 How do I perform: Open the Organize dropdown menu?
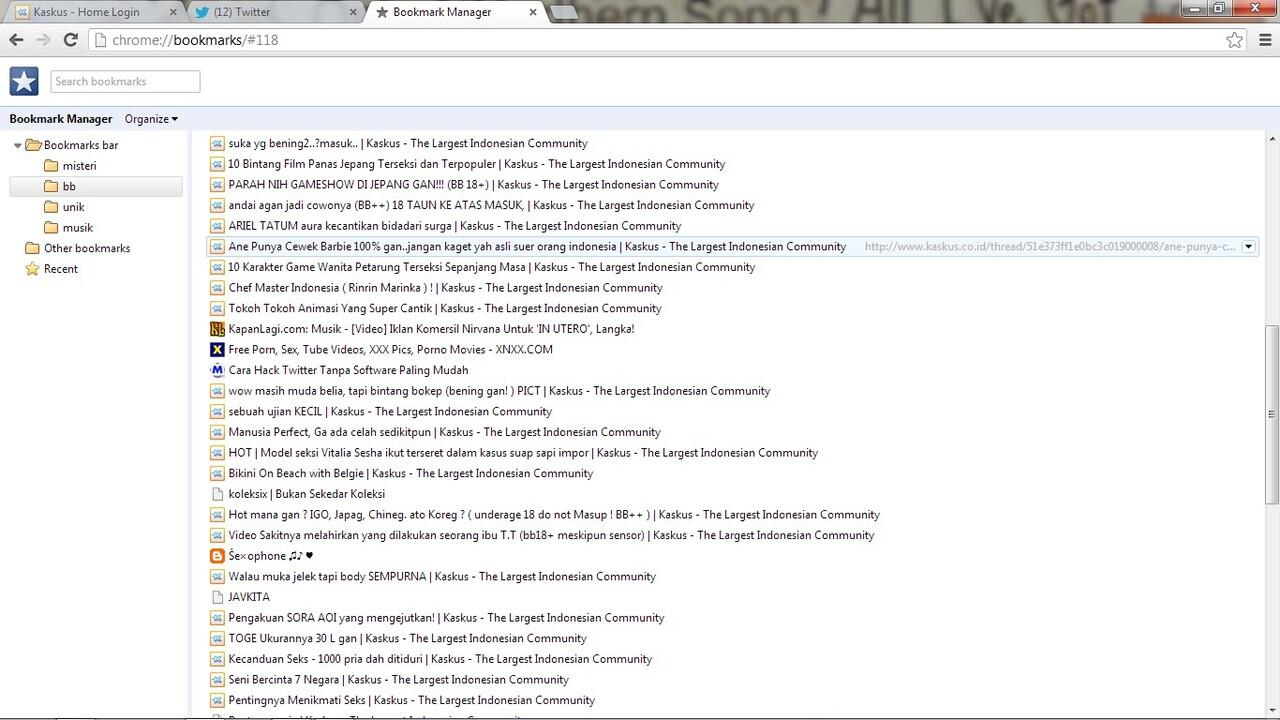point(151,119)
